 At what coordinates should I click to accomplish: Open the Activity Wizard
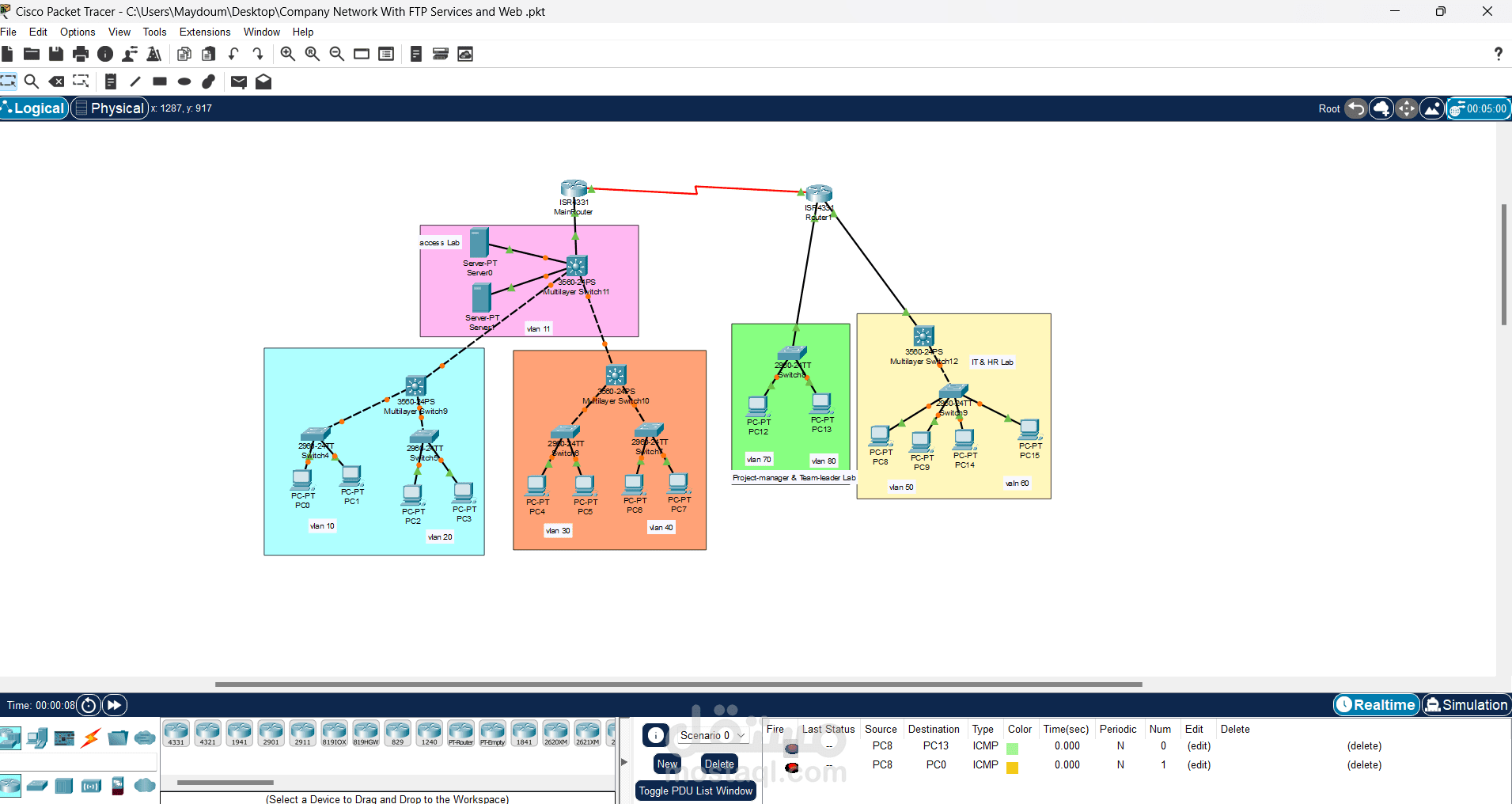pyautogui.click(x=154, y=54)
